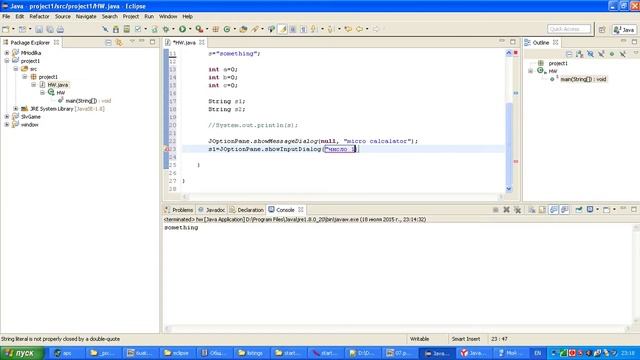Toggle Hide Non-Public Members green dot icon

[612, 54]
